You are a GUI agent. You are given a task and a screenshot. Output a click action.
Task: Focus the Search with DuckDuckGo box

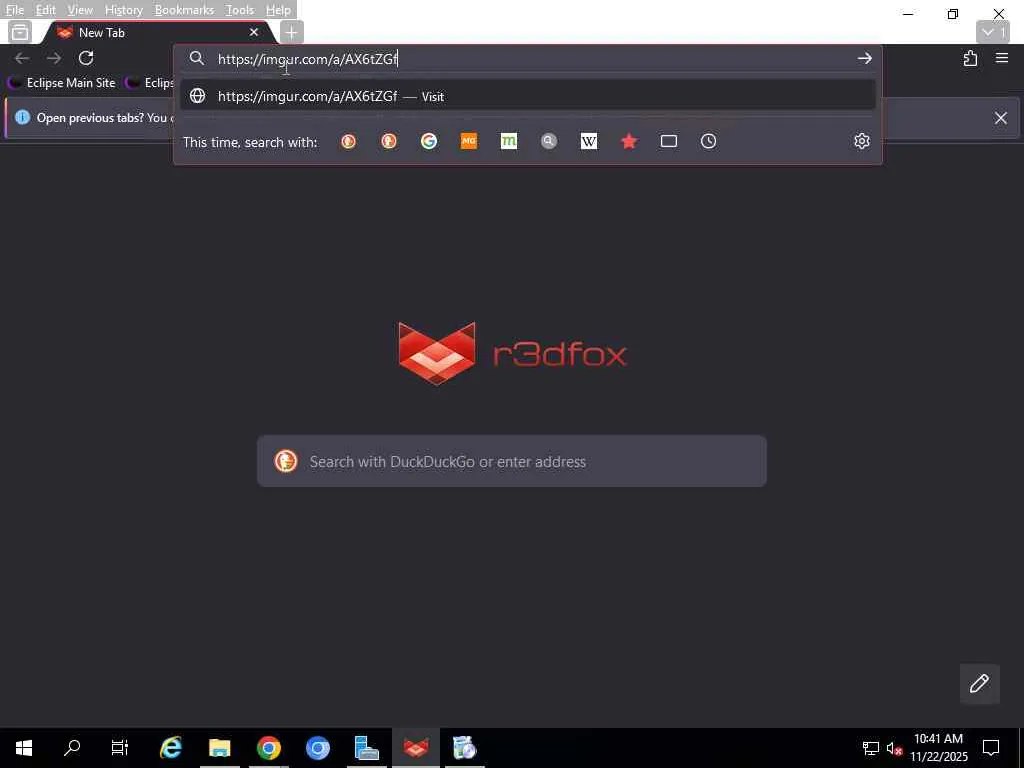(511, 461)
